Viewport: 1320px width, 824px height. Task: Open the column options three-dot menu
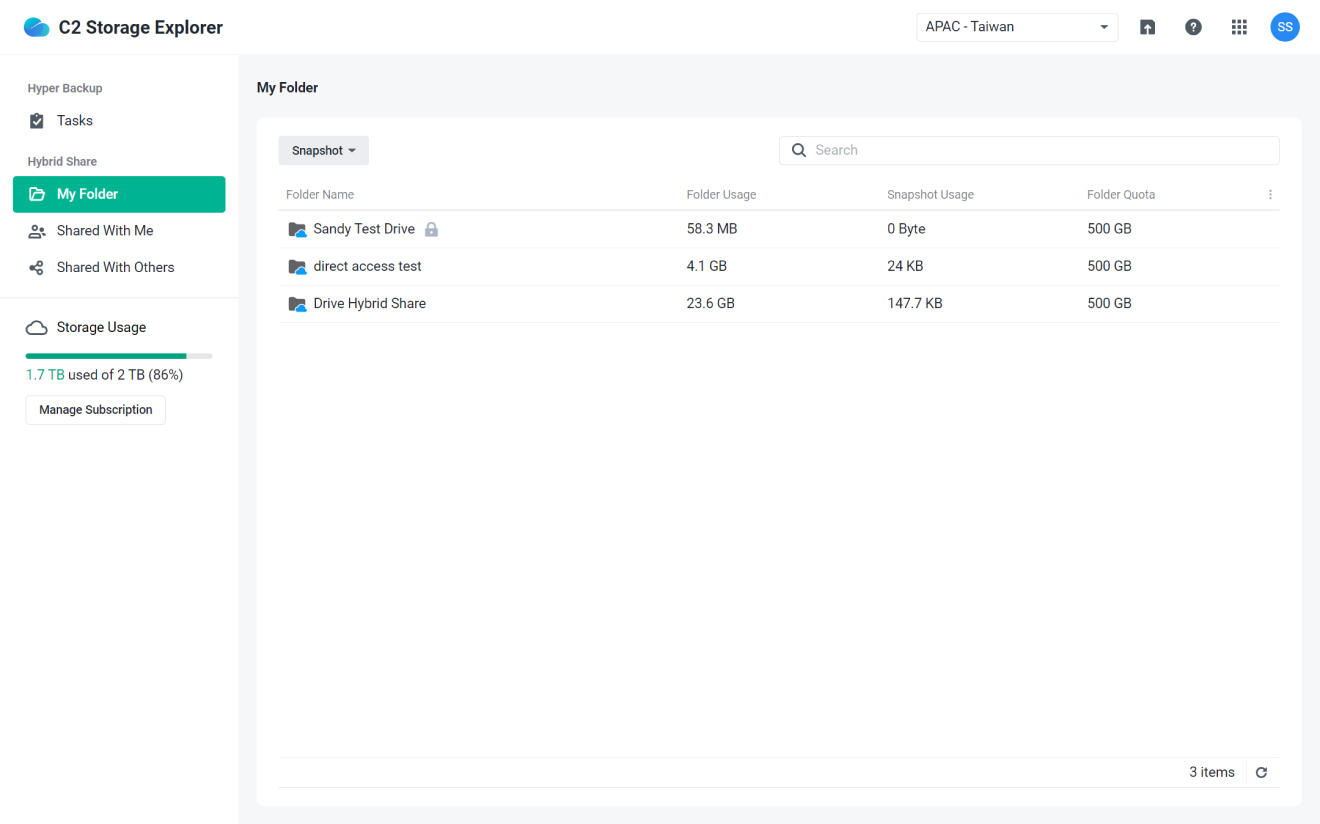pyautogui.click(x=1270, y=195)
